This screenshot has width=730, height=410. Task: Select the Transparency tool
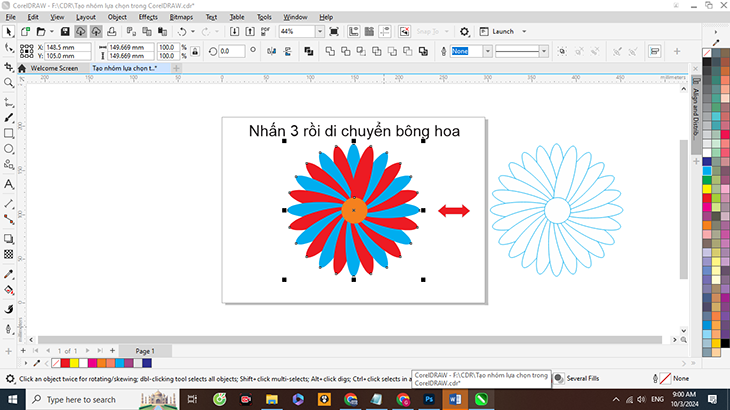(8, 255)
